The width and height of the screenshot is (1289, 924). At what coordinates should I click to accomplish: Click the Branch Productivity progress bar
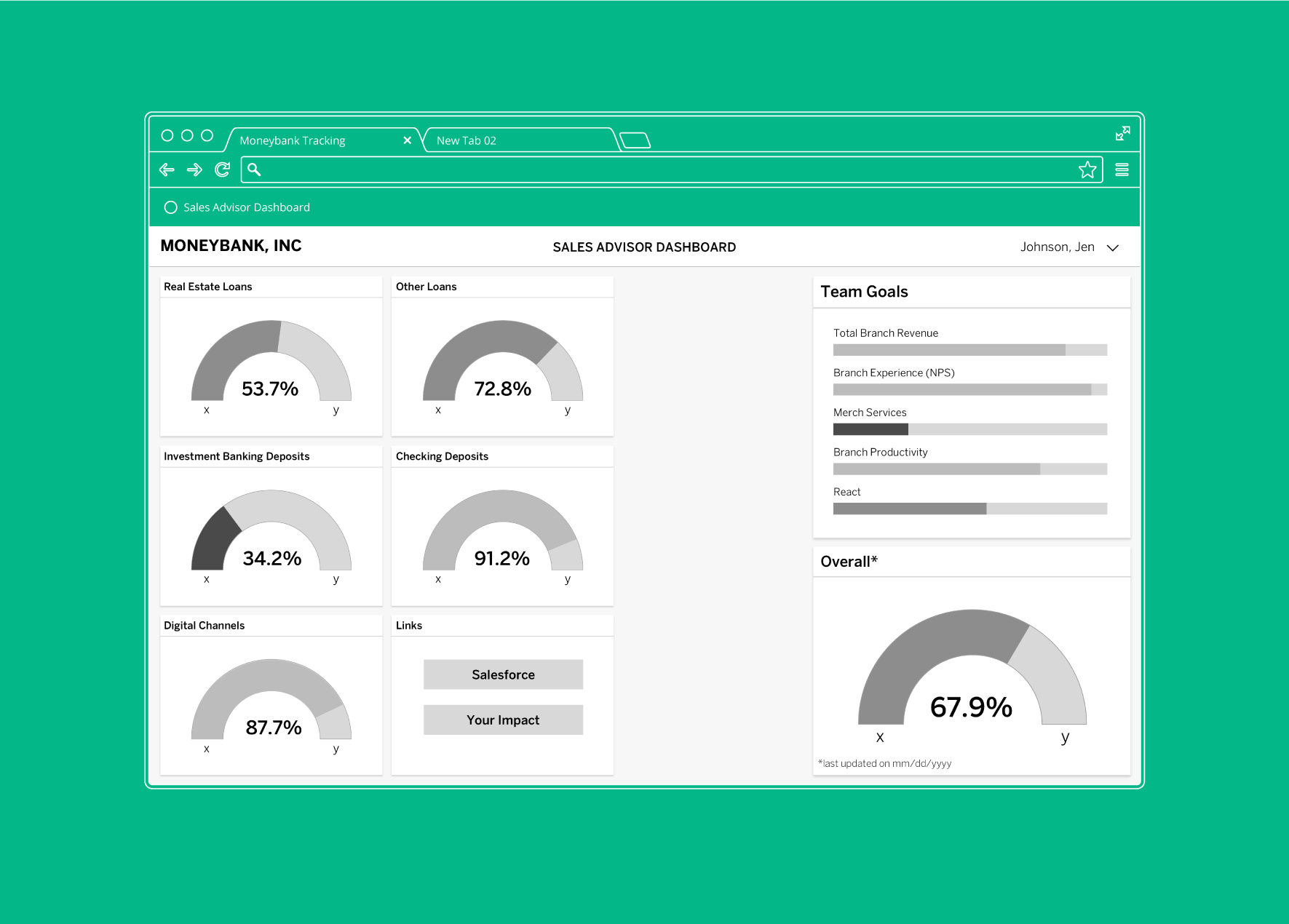[x=970, y=469]
